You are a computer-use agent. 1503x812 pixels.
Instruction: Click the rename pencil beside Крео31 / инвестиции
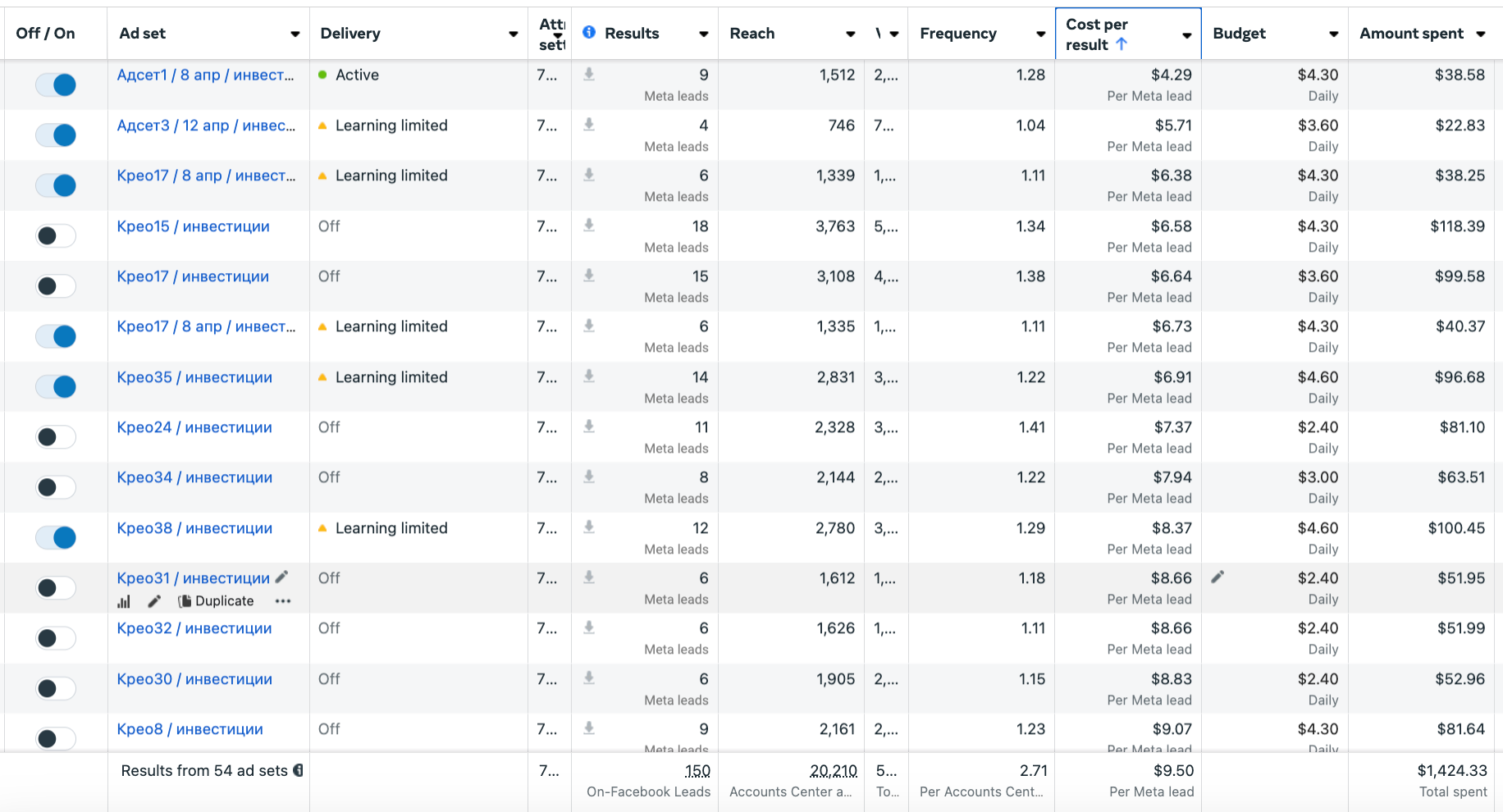(x=281, y=577)
